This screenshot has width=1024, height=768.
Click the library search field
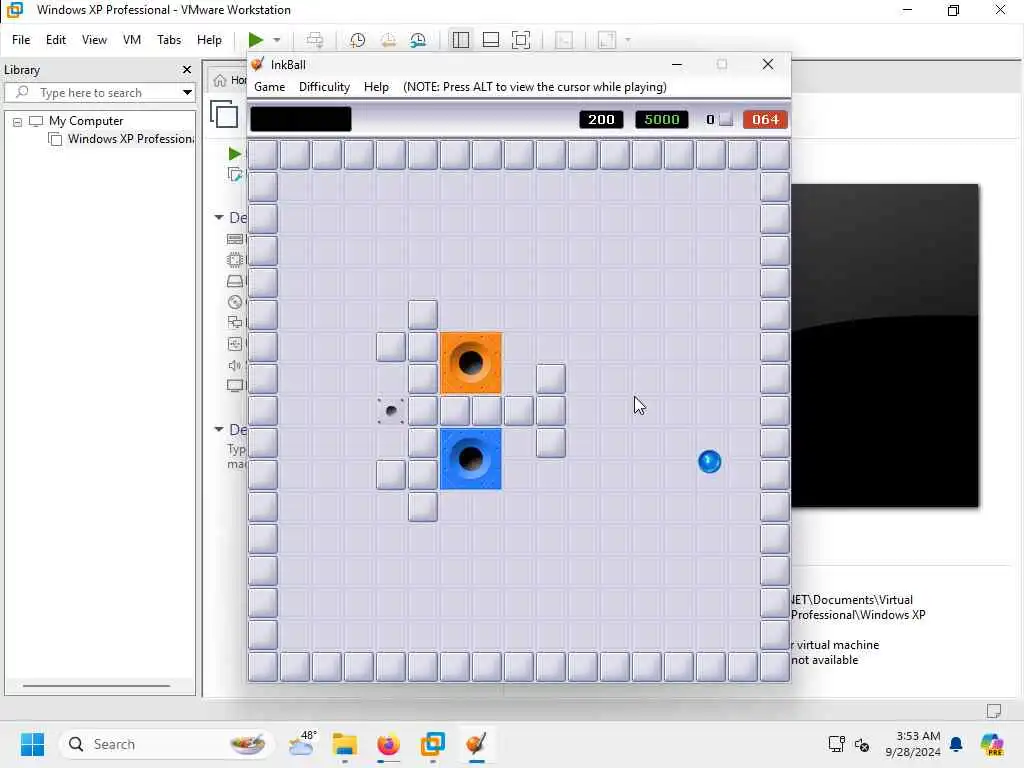pyautogui.click(x=98, y=92)
